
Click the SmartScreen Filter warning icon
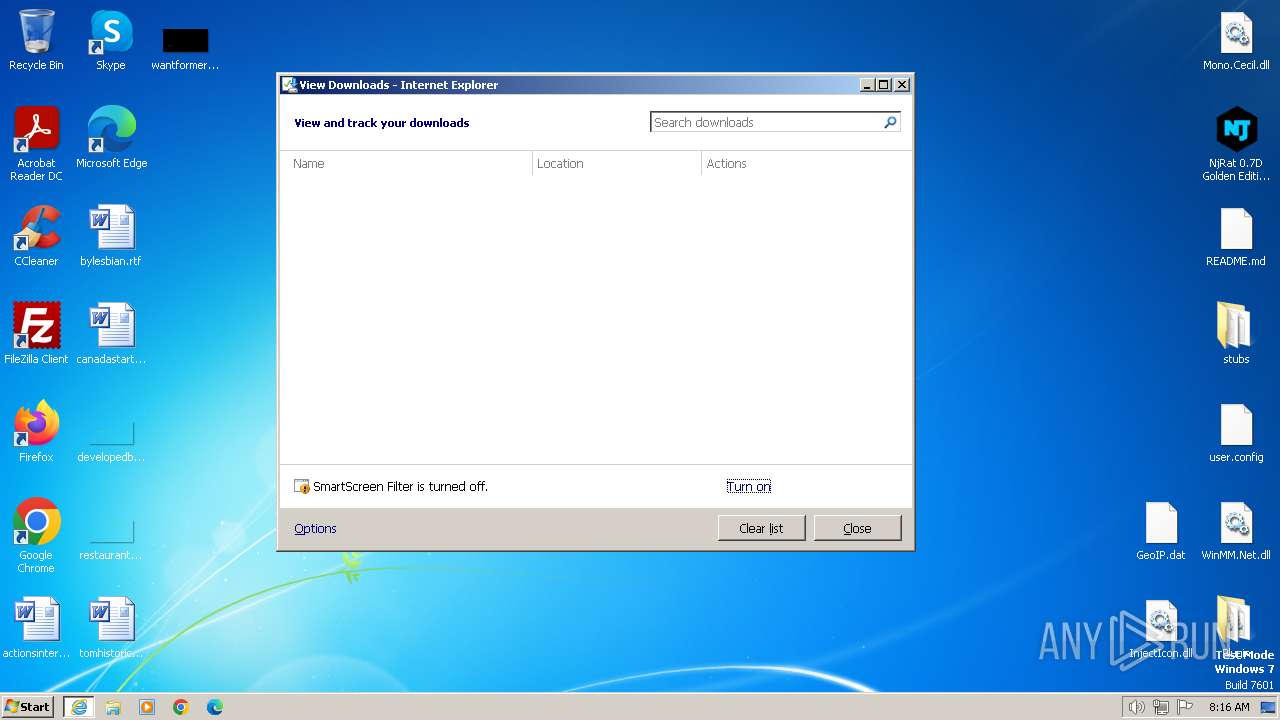point(302,486)
